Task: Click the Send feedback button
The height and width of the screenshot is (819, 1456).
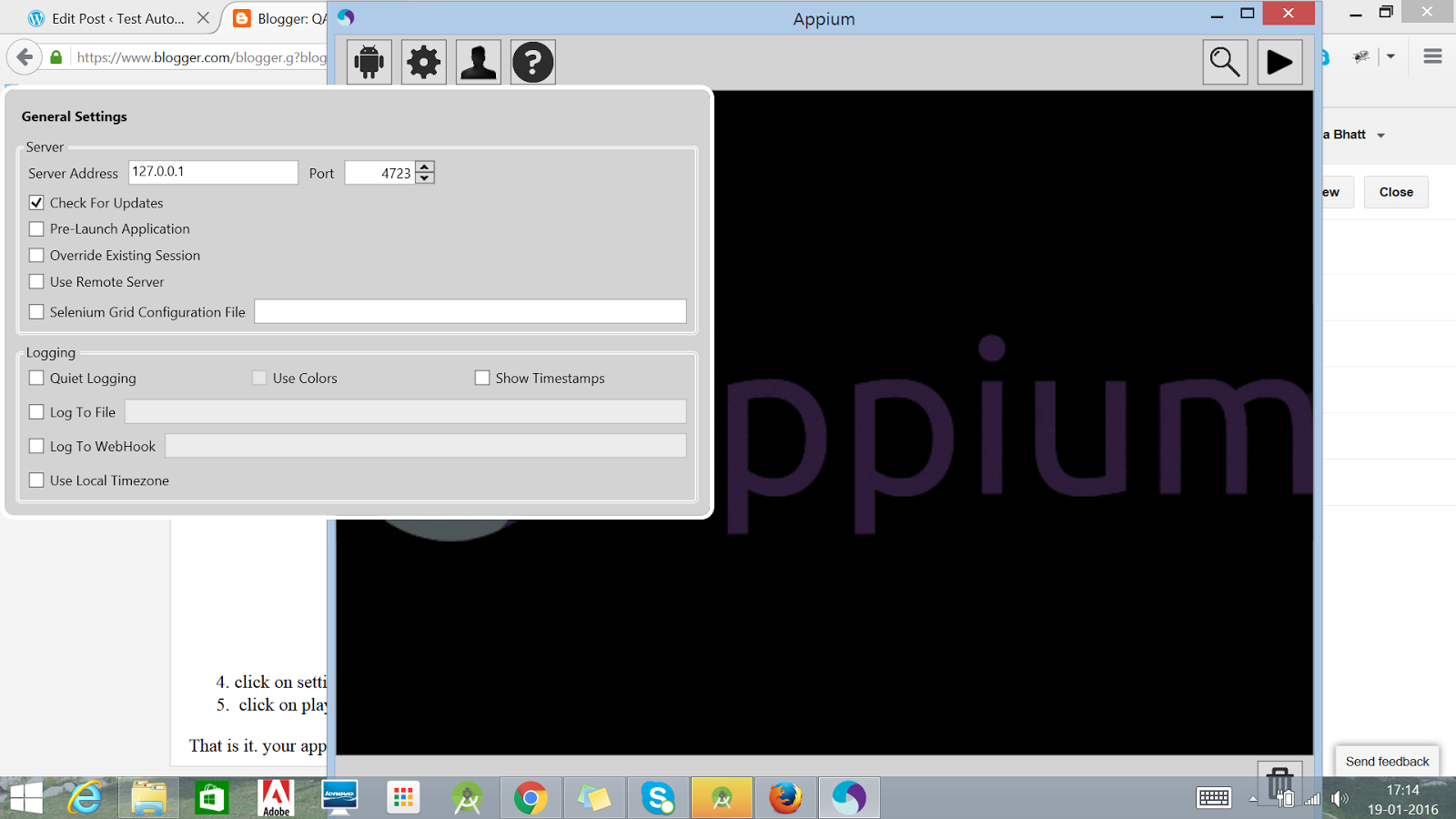Action: click(1386, 761)
